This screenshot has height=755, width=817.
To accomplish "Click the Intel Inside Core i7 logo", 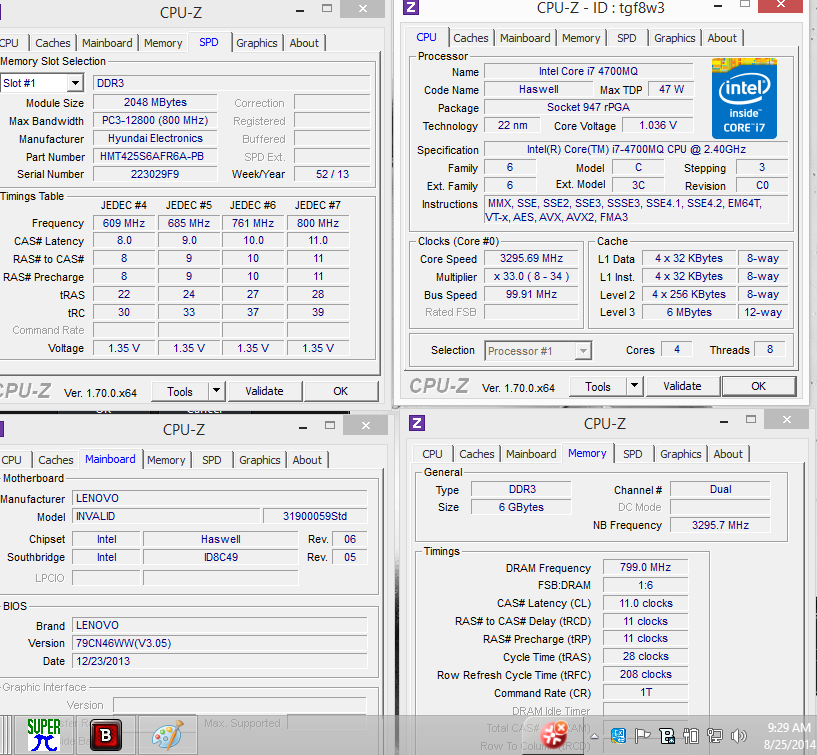I will (x=744, y=99).
